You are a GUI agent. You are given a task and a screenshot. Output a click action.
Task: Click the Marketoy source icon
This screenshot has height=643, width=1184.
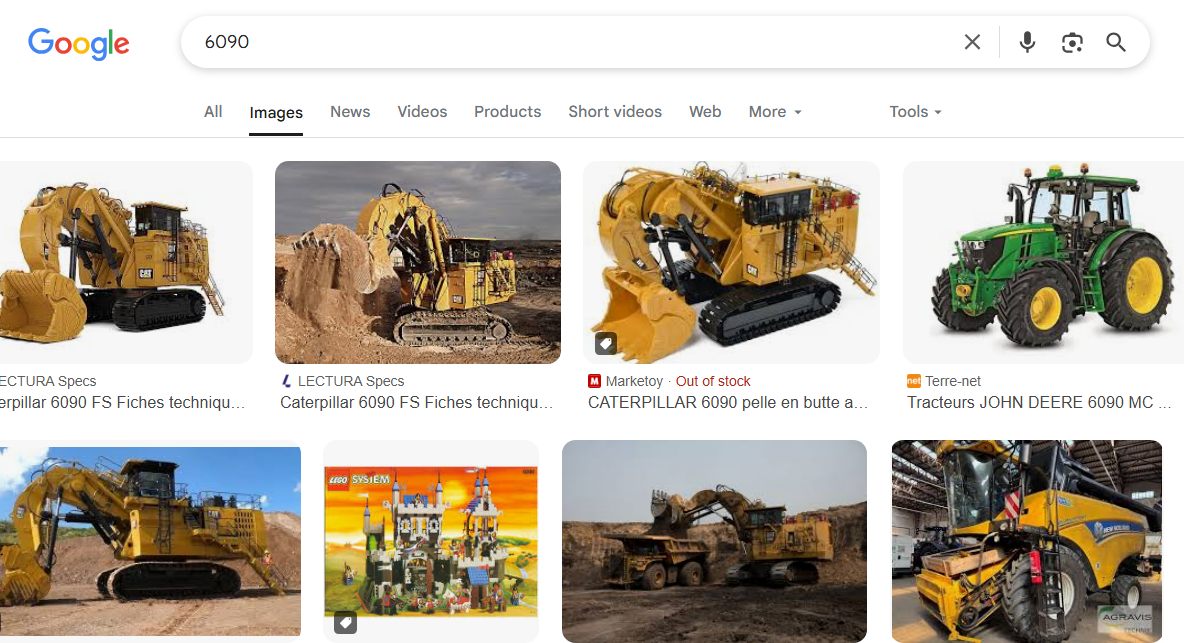[x=594, y=381]
